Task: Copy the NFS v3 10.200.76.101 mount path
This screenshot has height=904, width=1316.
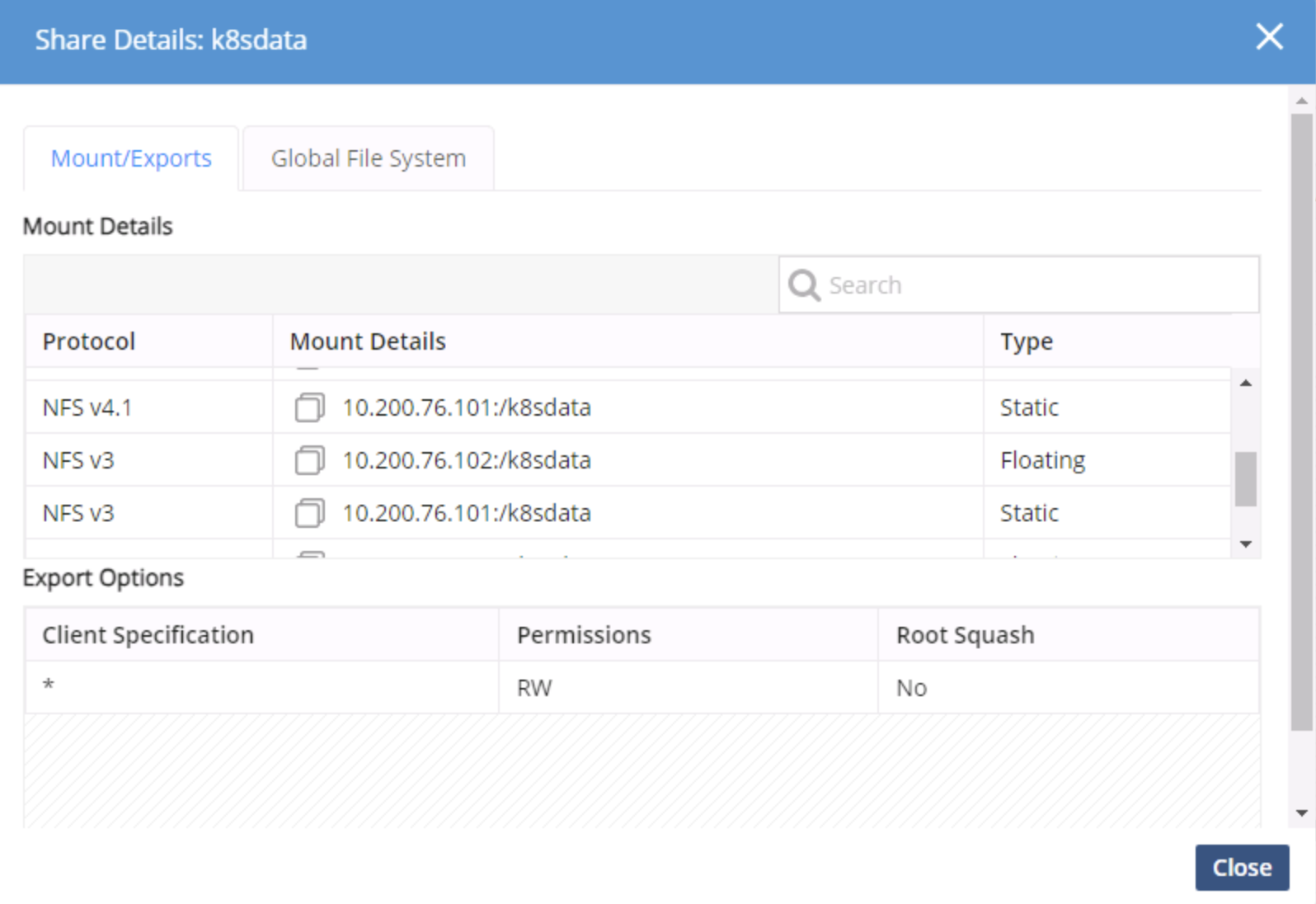Action: pyautogui.click(x=309, y=513)
